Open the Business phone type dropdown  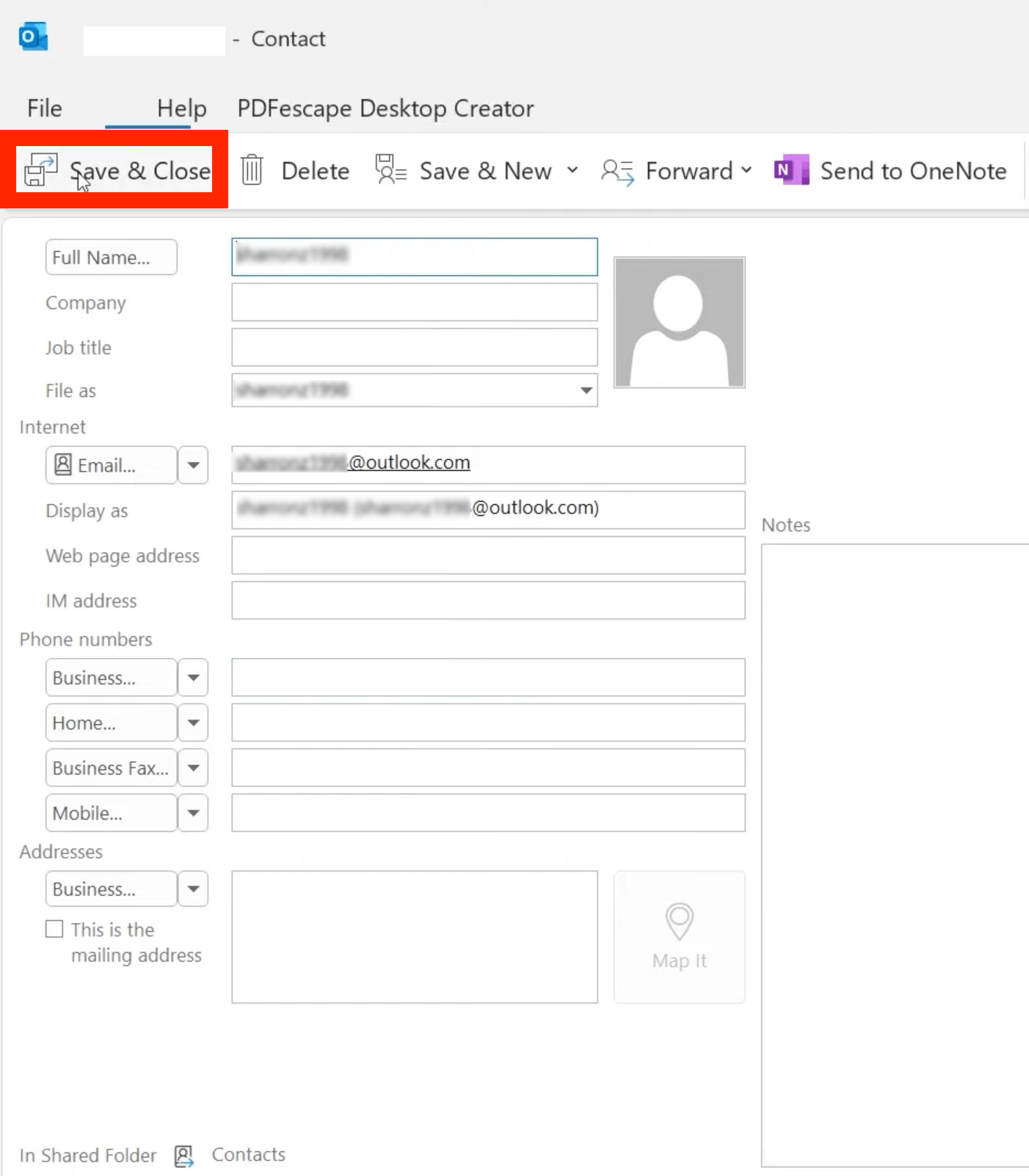193,678
